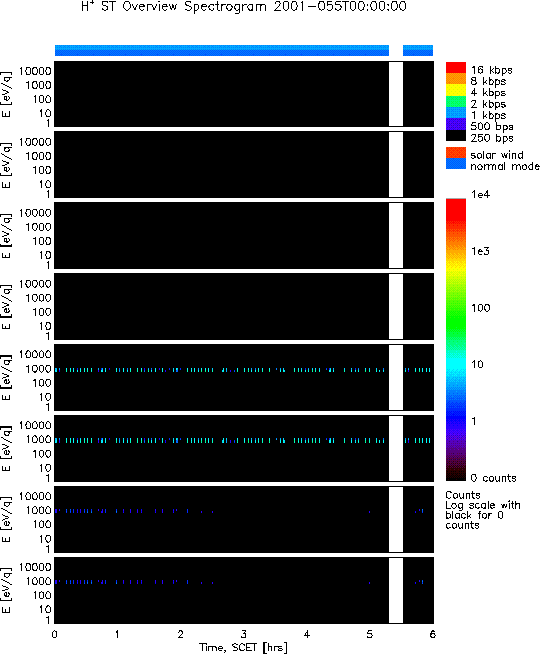
Task: Click the "0 counts" color bar label
Action: tap(493, 478)
